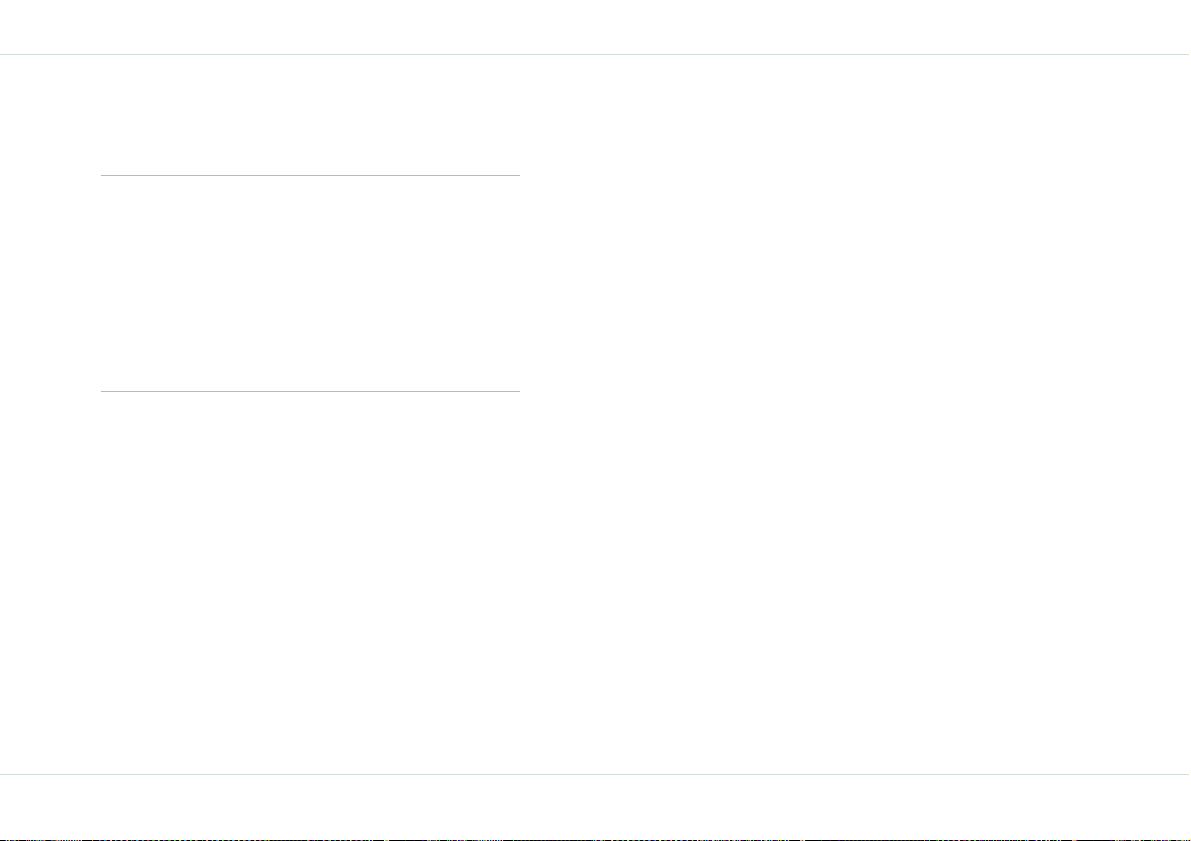Click the center of the blank main content area

click(x=596, y=415)
